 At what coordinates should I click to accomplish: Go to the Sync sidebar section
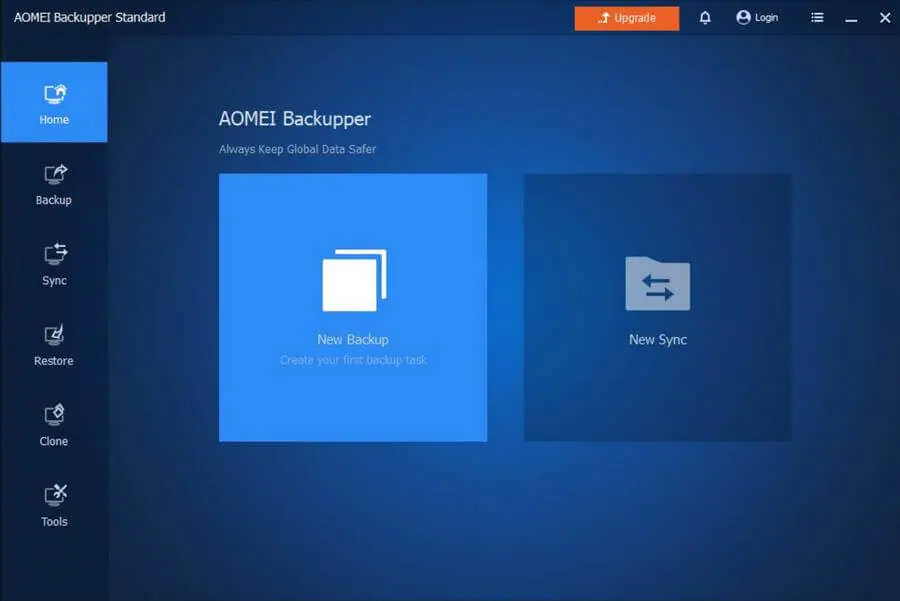click(54, 264)
